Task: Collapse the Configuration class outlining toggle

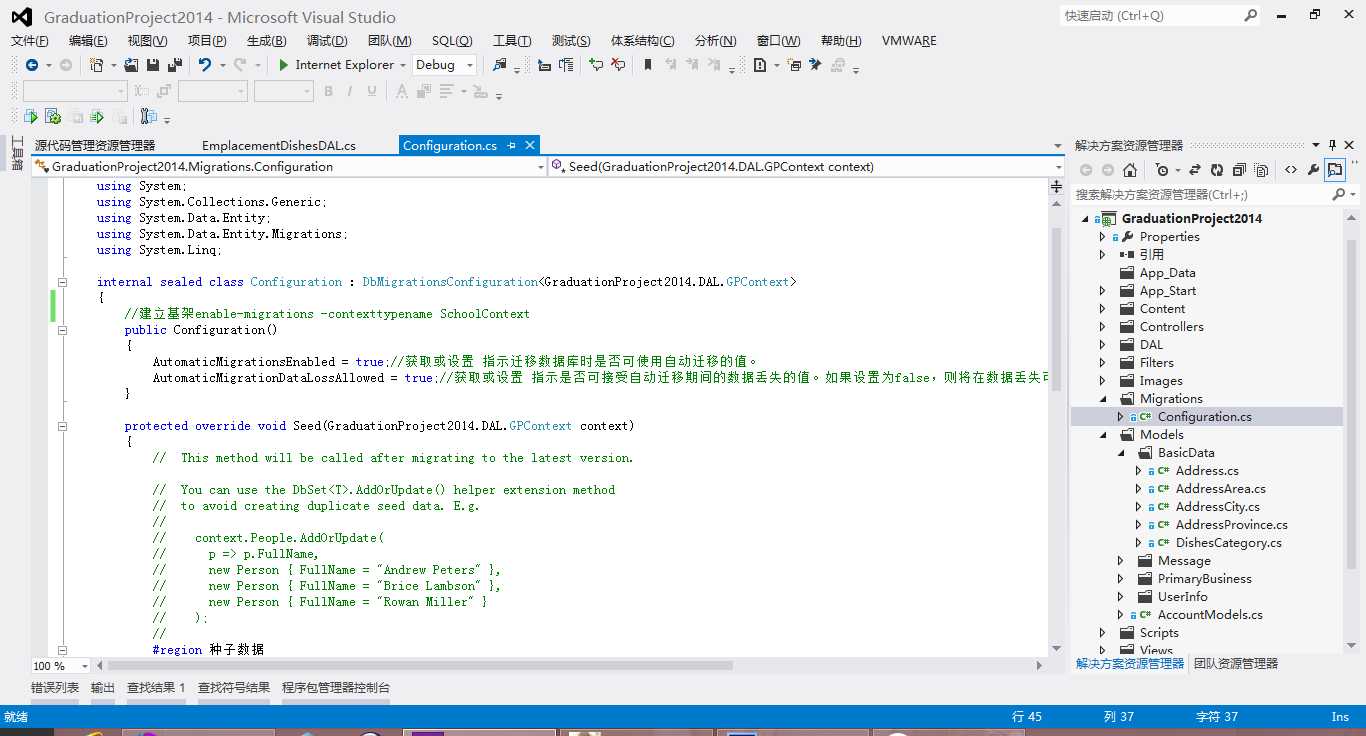Action: tap(62, 282)
